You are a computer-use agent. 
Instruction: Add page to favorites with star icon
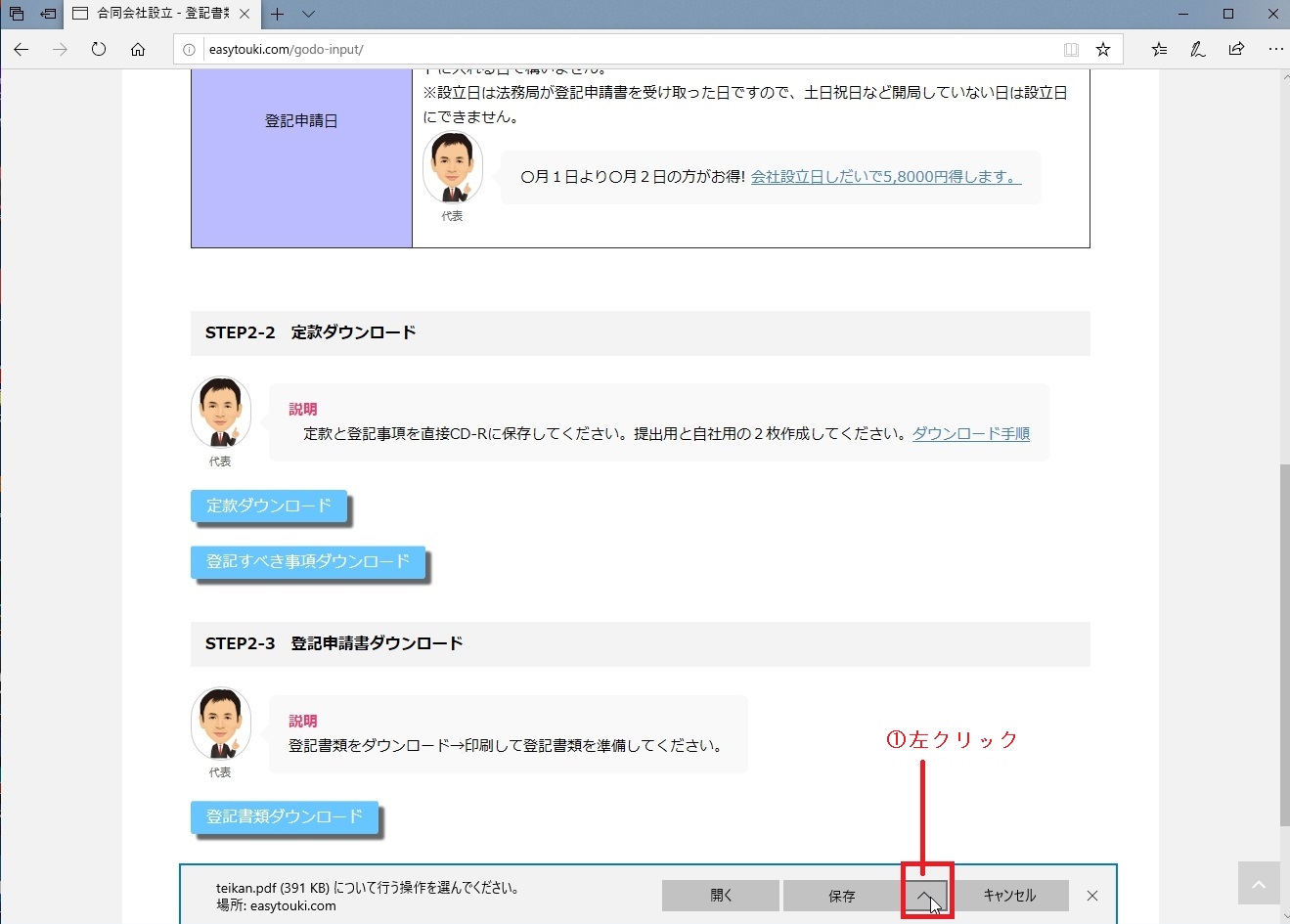(x=1103, y=49)
